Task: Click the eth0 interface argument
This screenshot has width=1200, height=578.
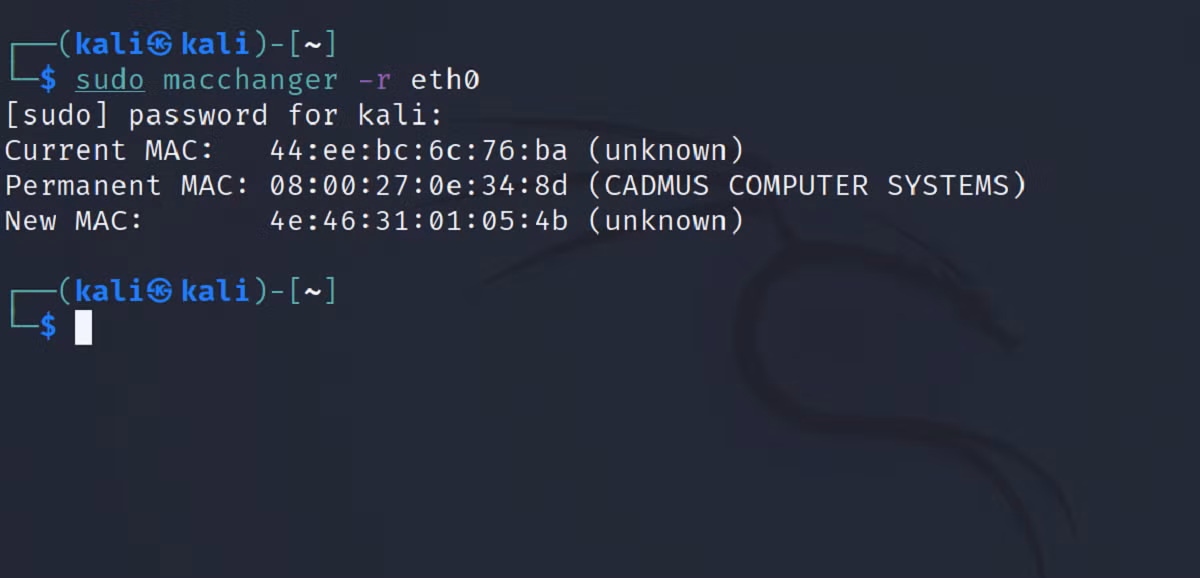Action: (445, 80)
